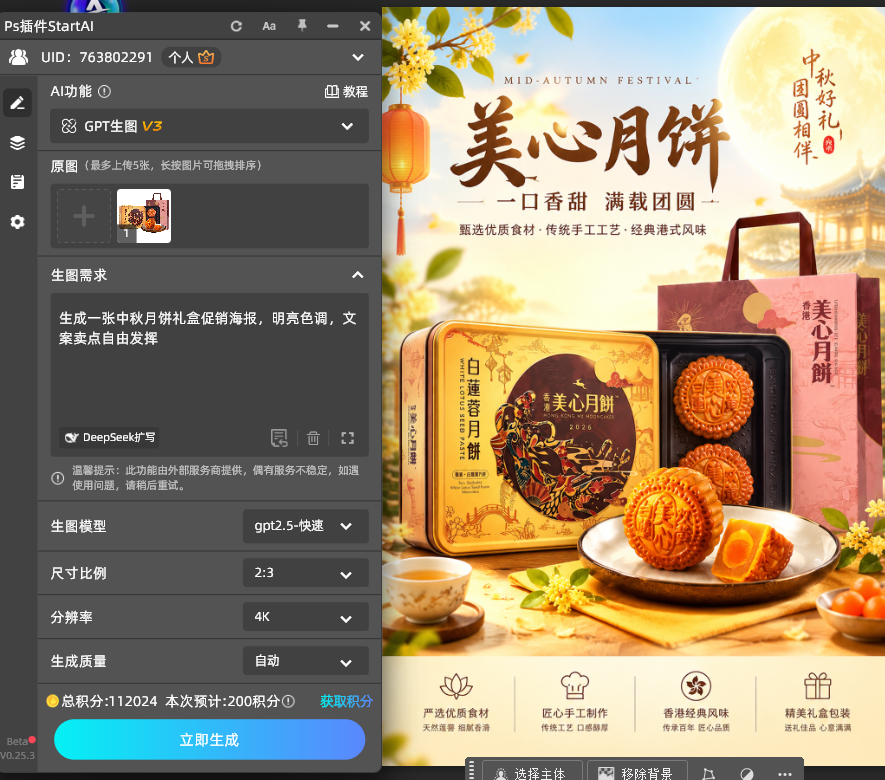Click DeepSeek扩写 expand button
Screen dimensions: 885x780
(x=109, y=437)
